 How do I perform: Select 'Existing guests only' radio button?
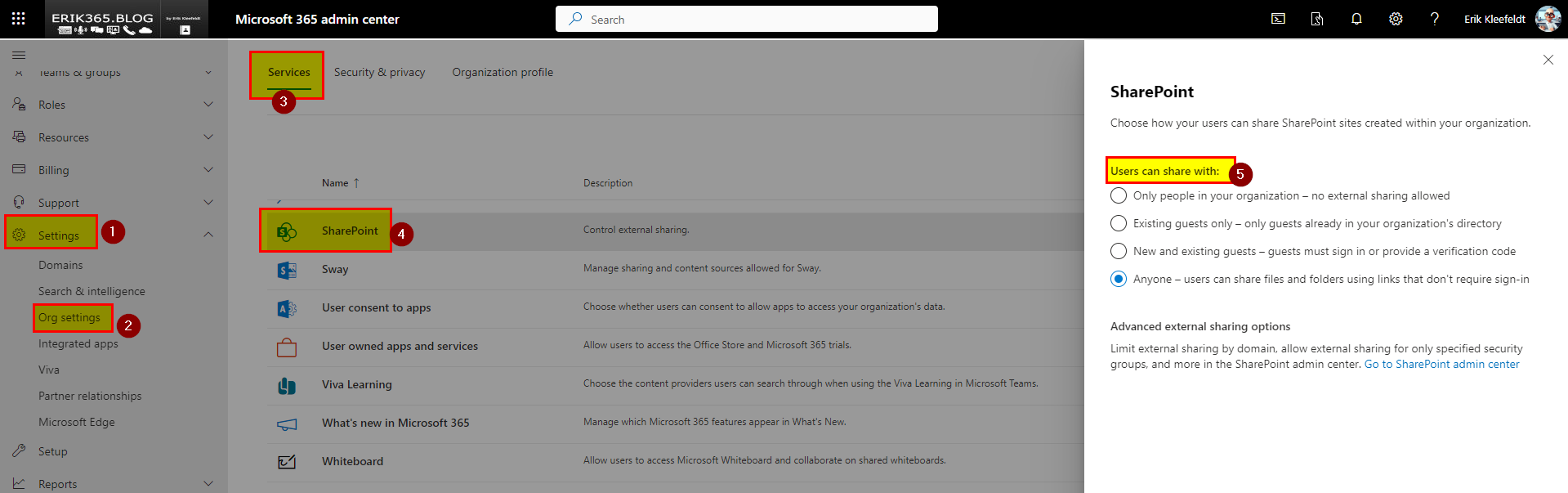[1119, 224]
